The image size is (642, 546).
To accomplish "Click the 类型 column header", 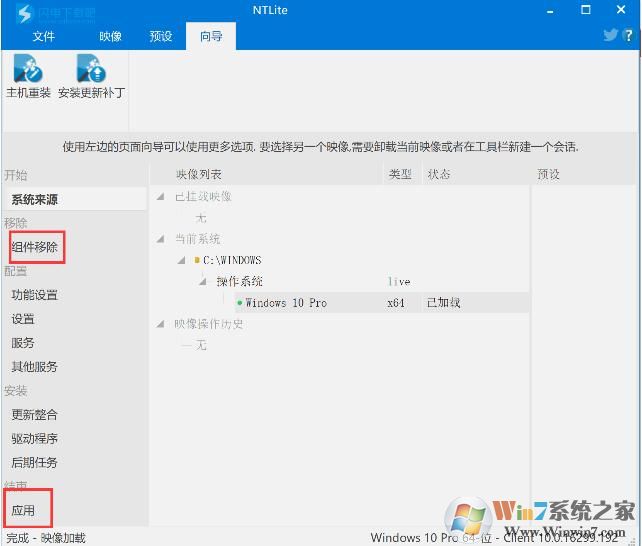I will [400, 174].
